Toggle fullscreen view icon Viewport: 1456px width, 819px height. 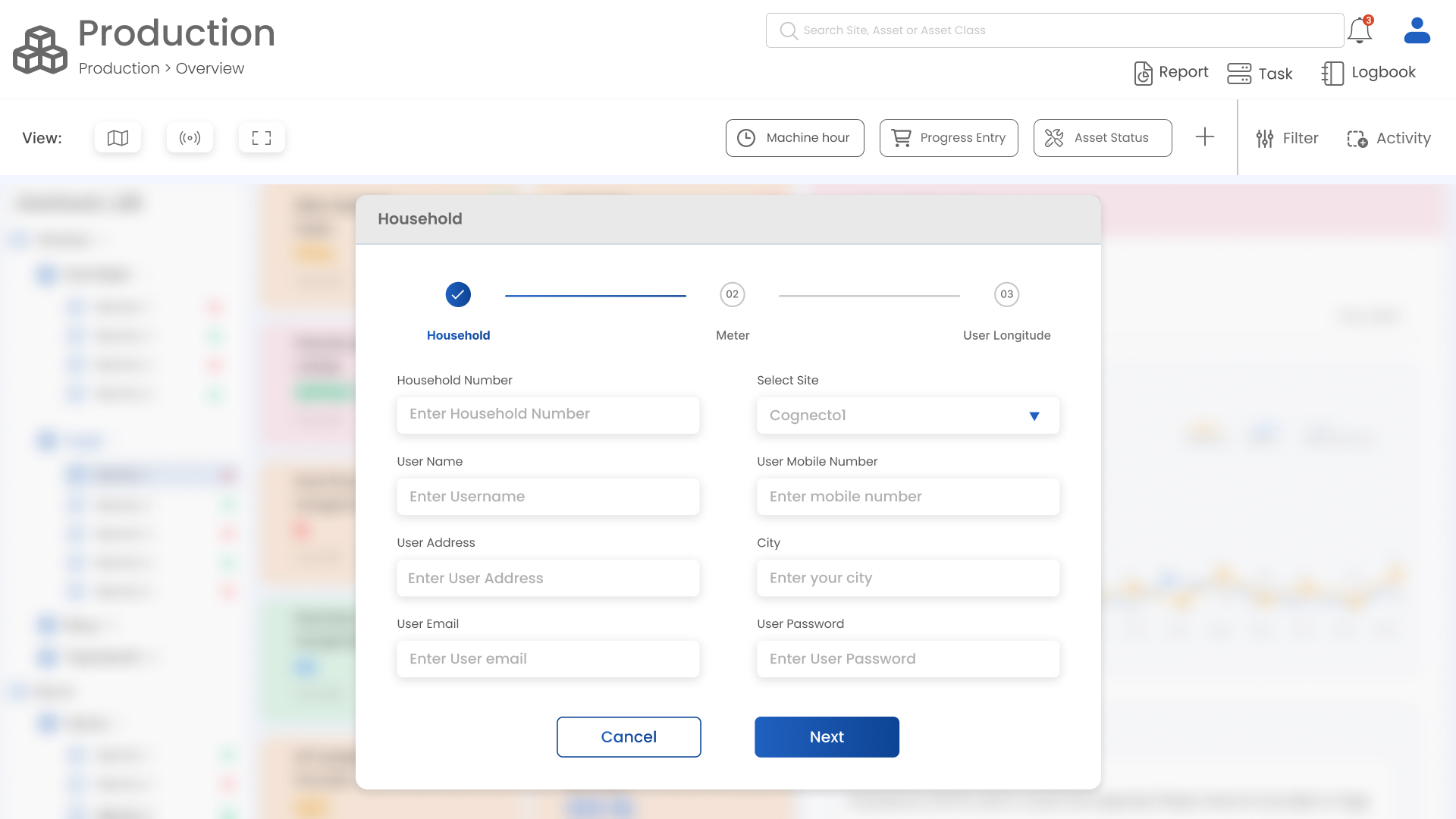tap(262, 138)
